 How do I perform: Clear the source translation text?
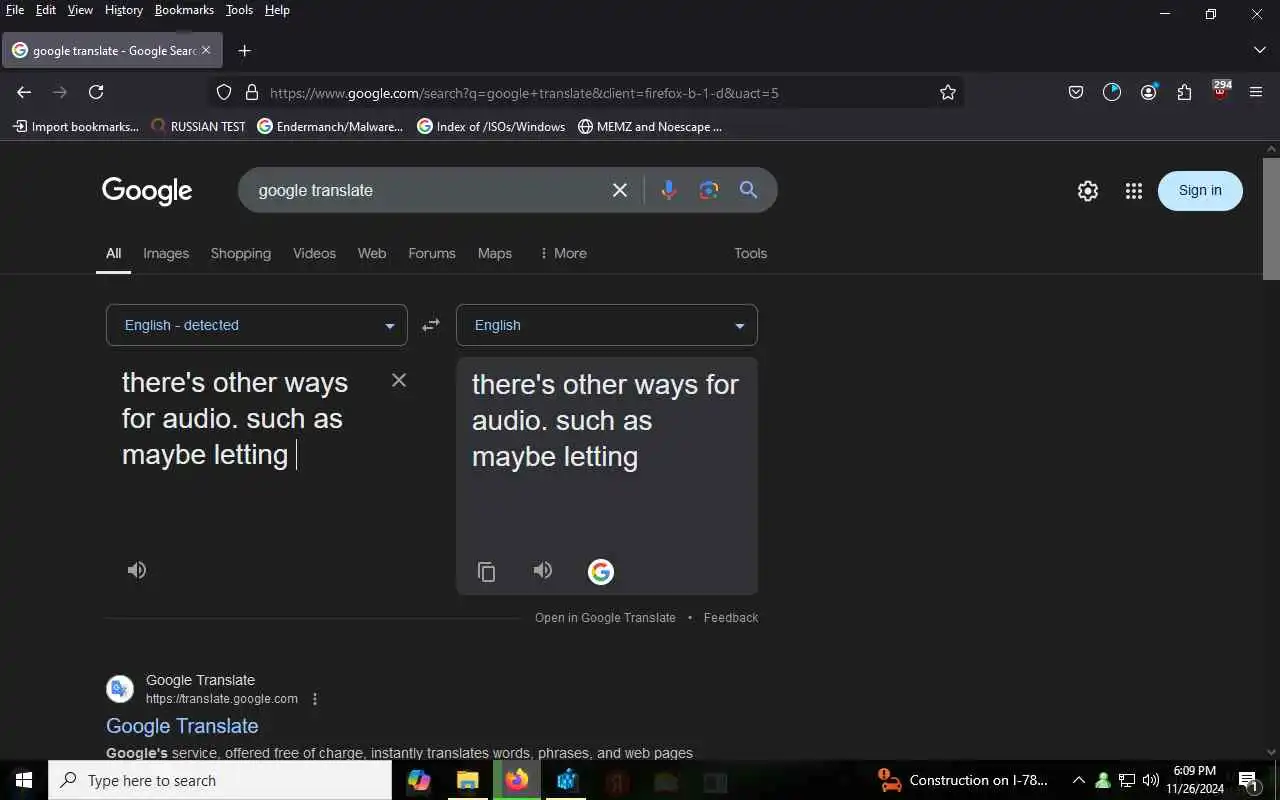(399, 380)
